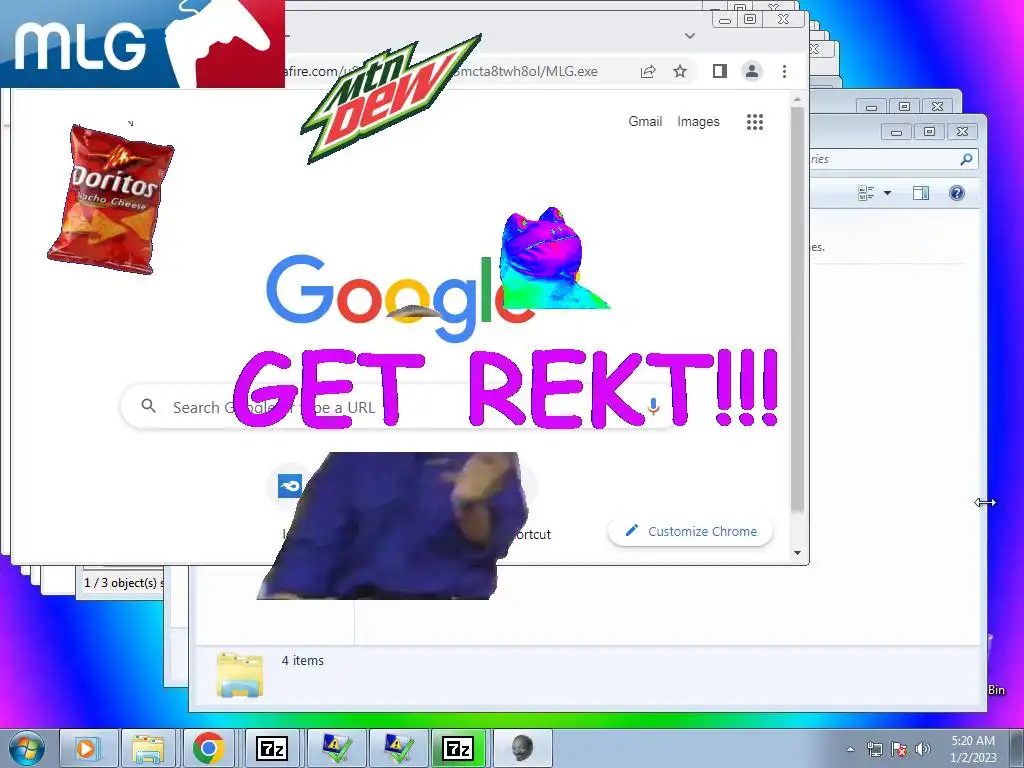1024x768 pixels.
Task: Click the Chrome address bar URL
Action: click(441, 71)
